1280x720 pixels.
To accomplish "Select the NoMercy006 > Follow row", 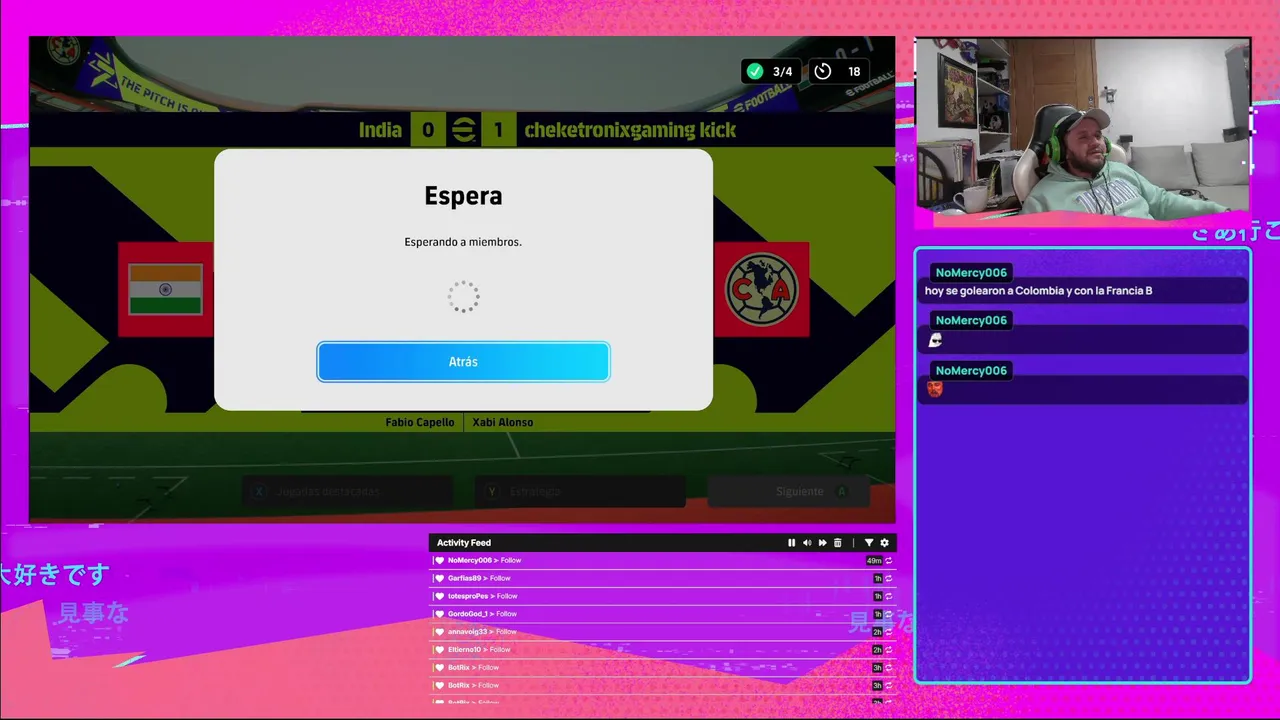I will coord(662,561).
